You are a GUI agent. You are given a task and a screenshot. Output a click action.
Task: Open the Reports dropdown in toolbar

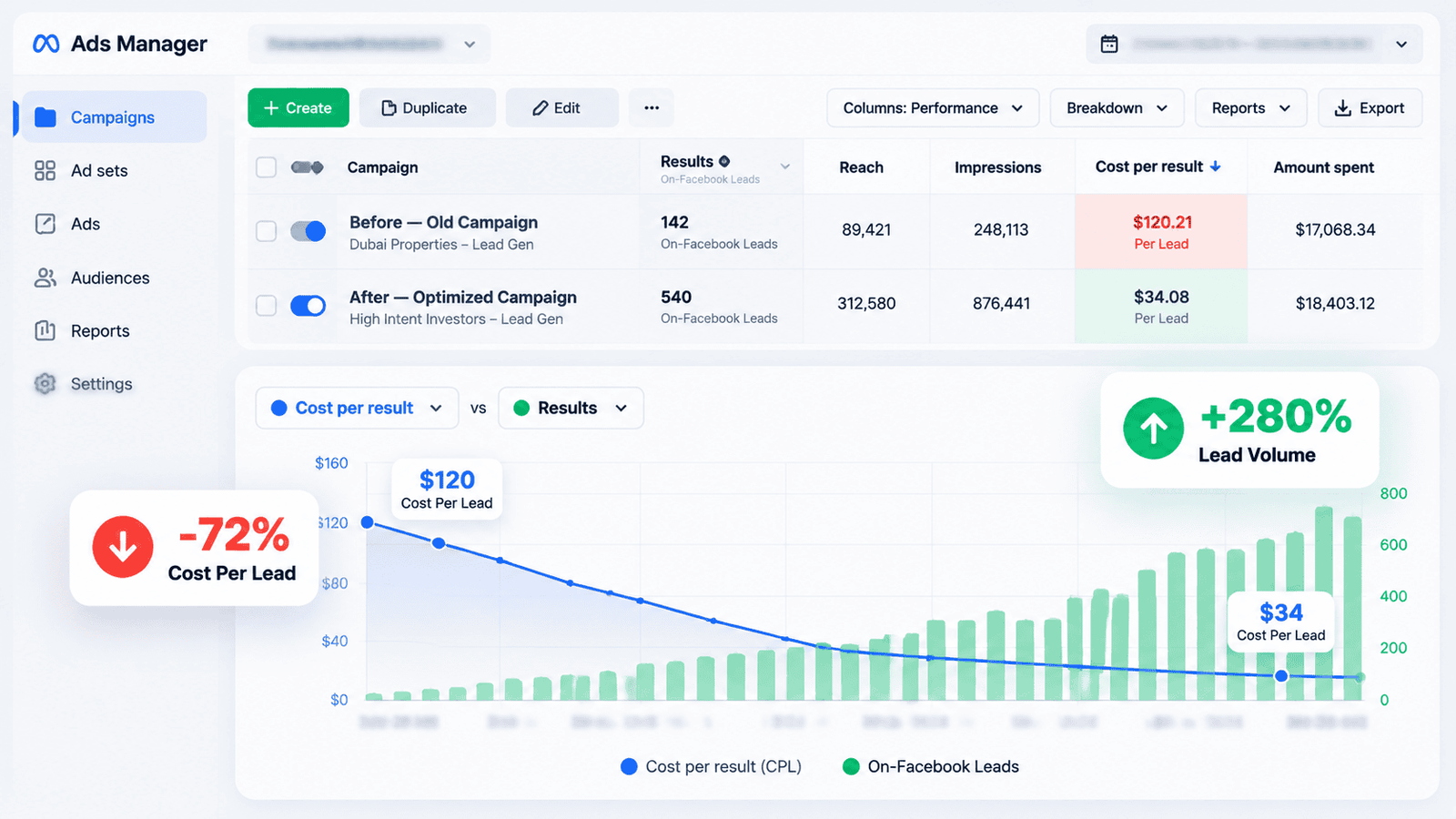1250,107
